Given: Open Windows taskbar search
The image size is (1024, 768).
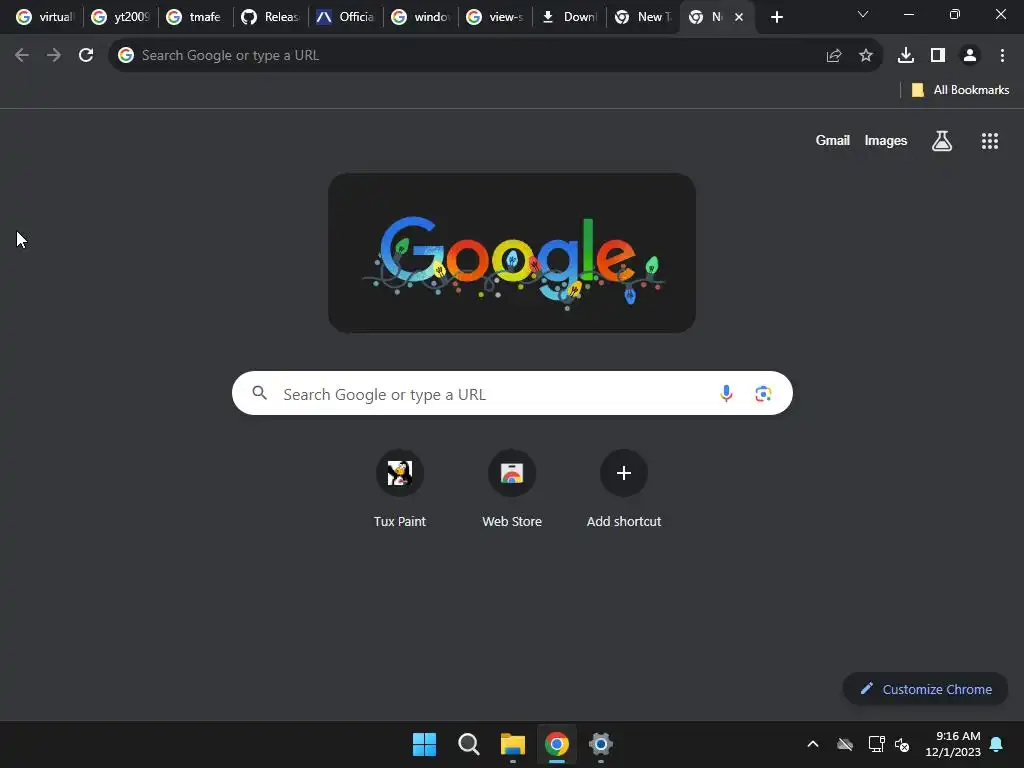Looking at the screenshot, I should (468, 744).
